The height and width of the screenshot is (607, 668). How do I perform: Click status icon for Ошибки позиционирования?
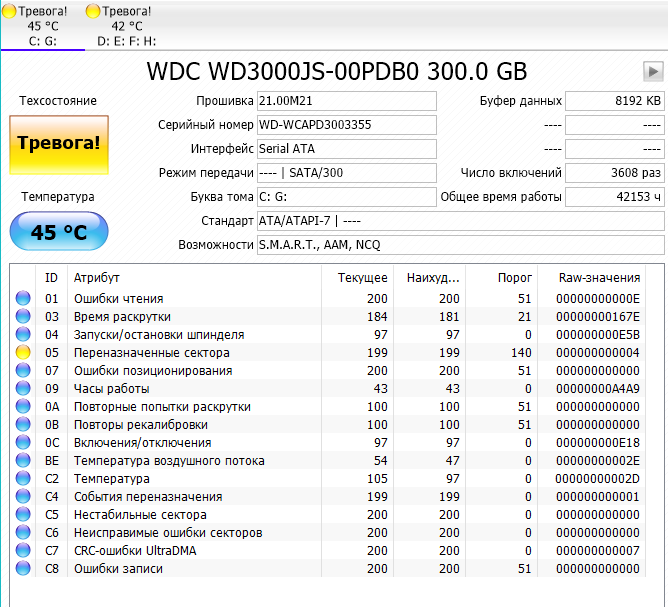(23, 370)
